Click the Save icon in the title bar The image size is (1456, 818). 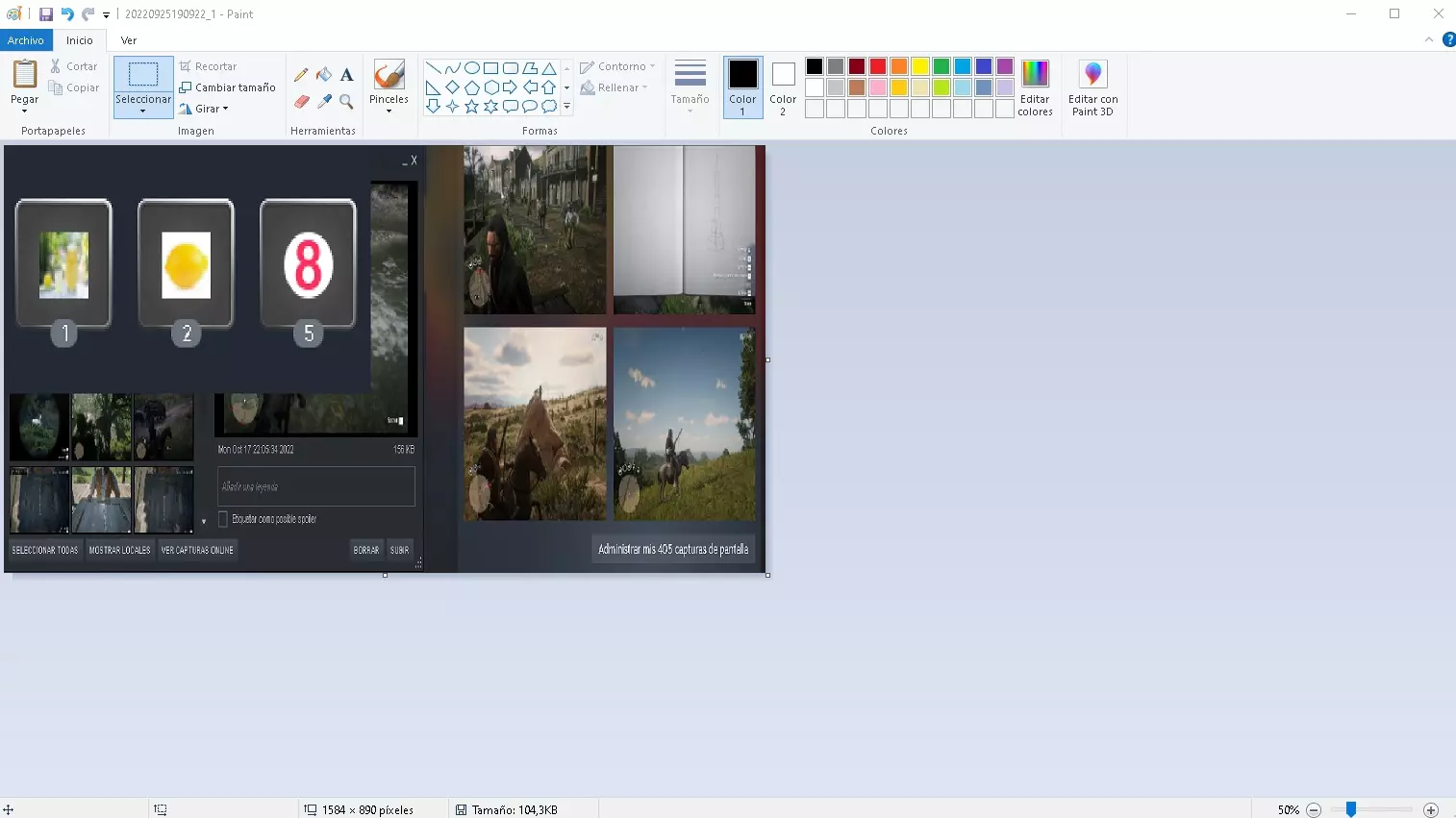coord(45,14)
